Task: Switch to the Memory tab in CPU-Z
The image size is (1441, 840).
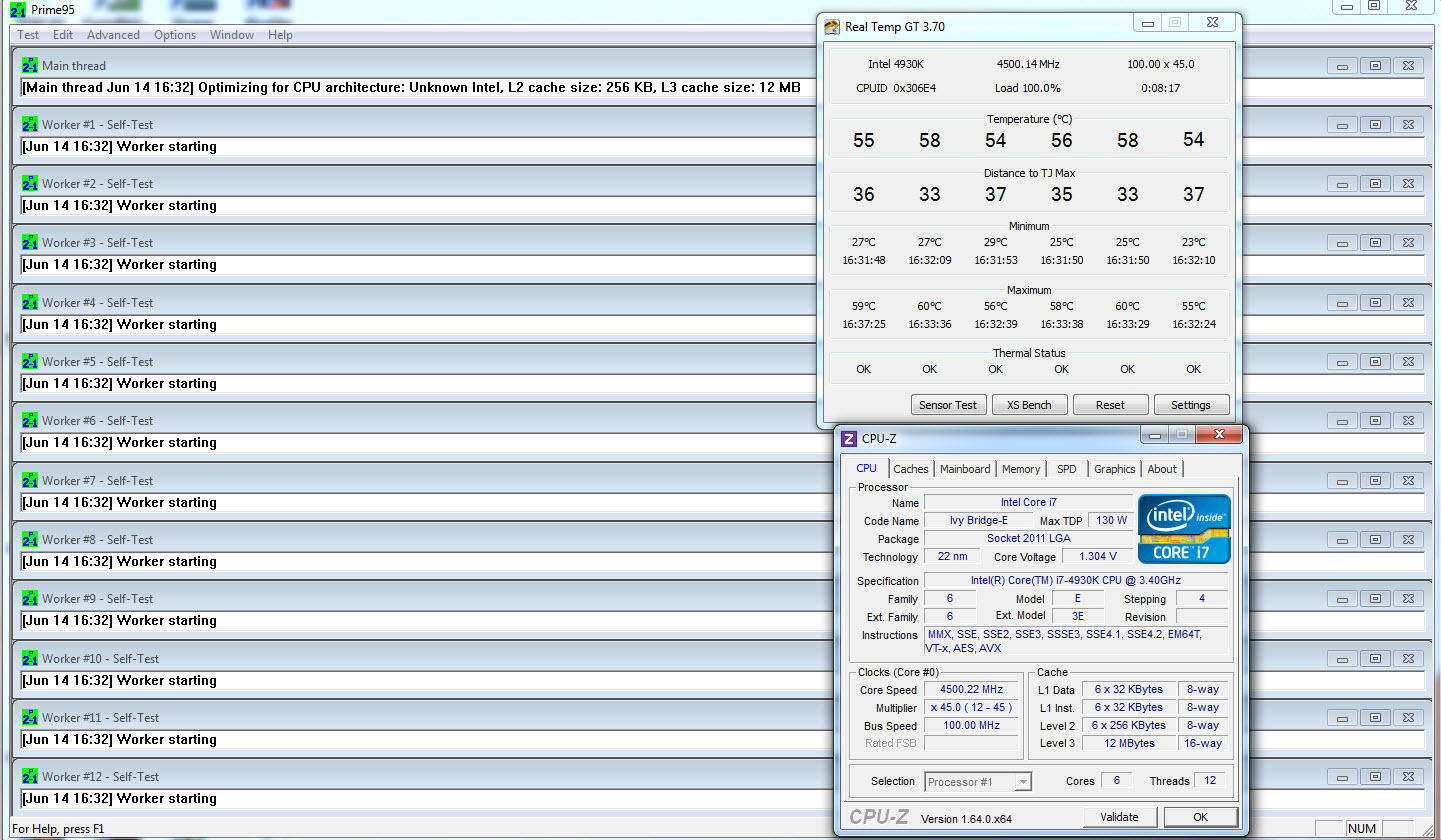Action: tap(1021, 469)
